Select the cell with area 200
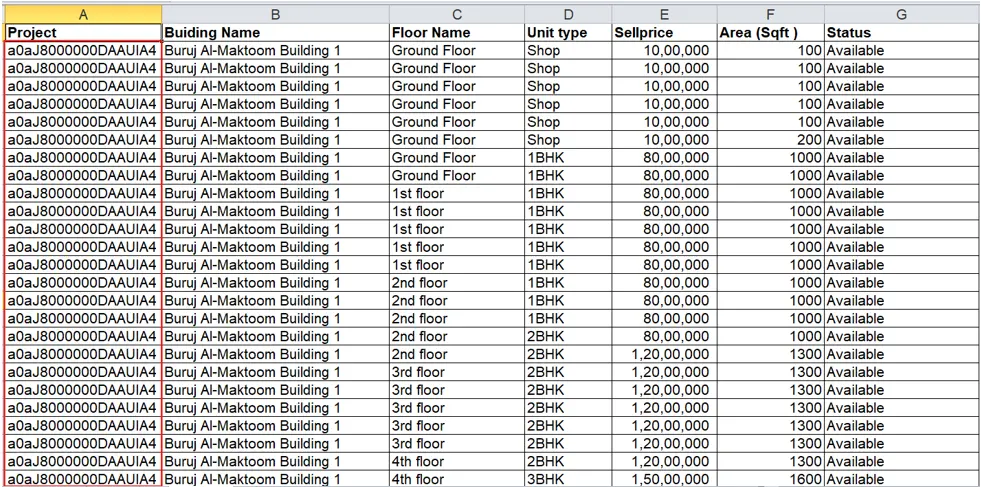 pos(770,140)
